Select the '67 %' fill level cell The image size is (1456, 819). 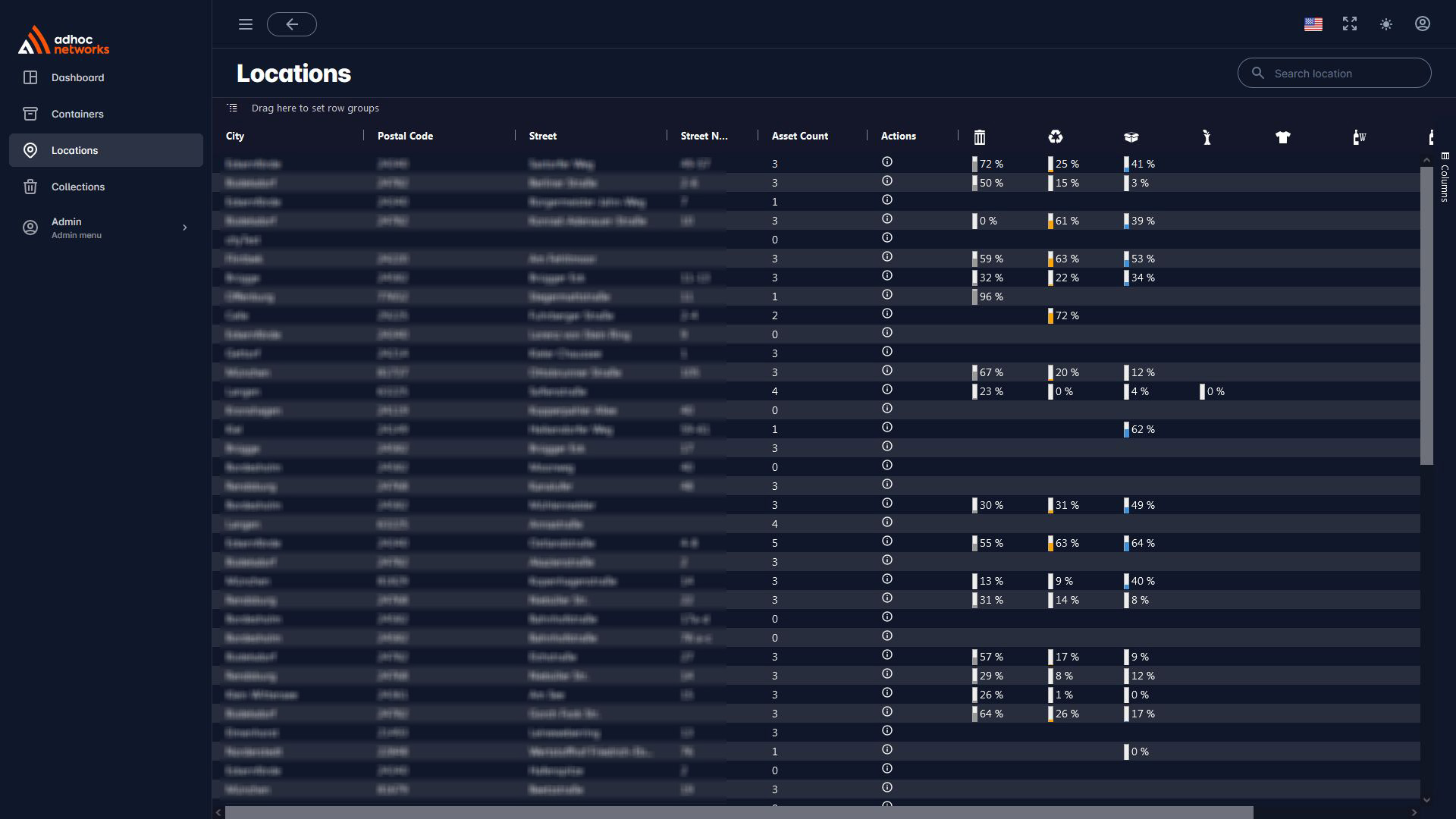pos(988,372)
